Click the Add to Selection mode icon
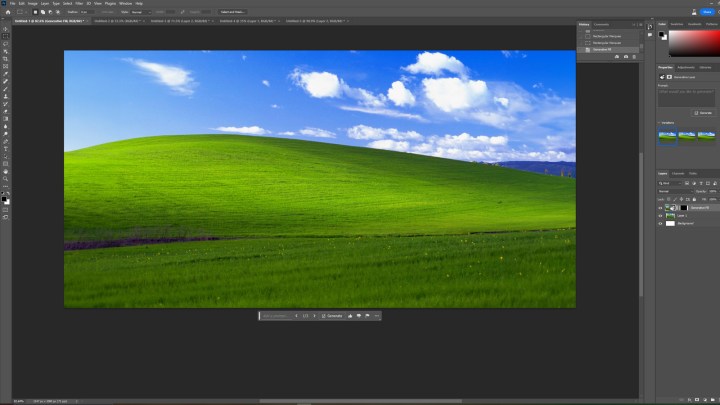 click(43, 12)
